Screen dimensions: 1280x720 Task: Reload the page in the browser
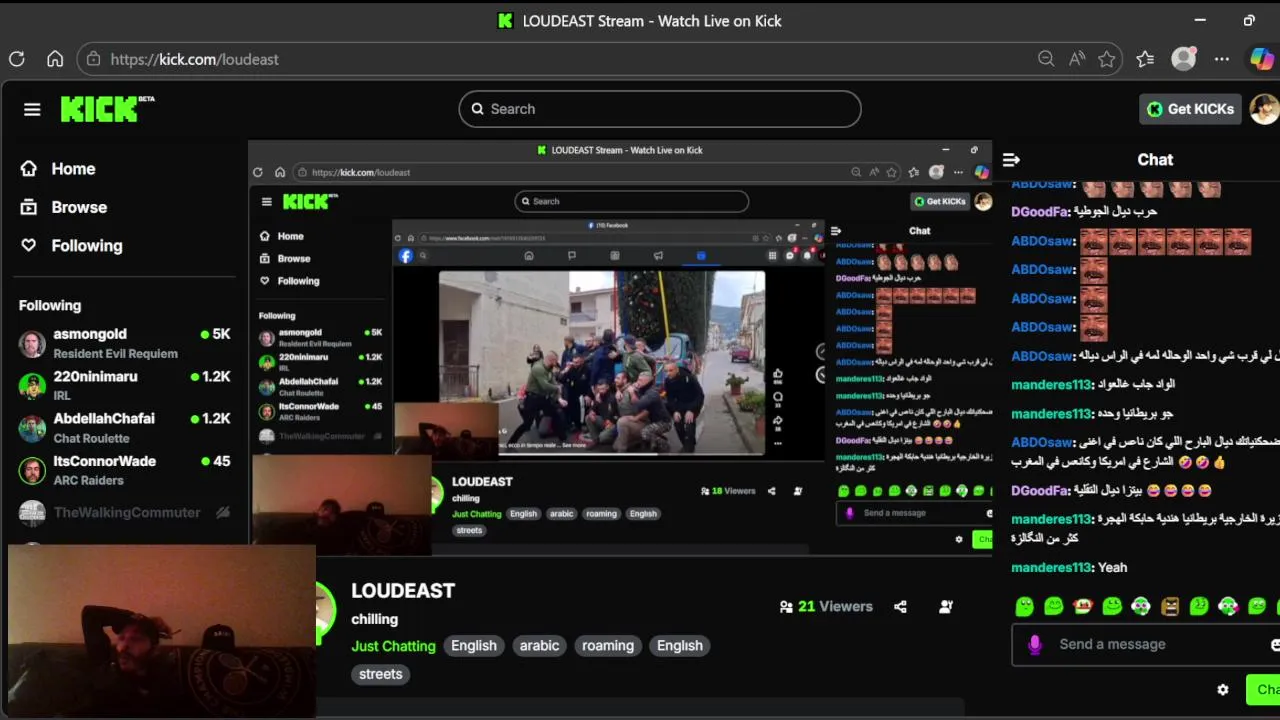pos(17,59)
